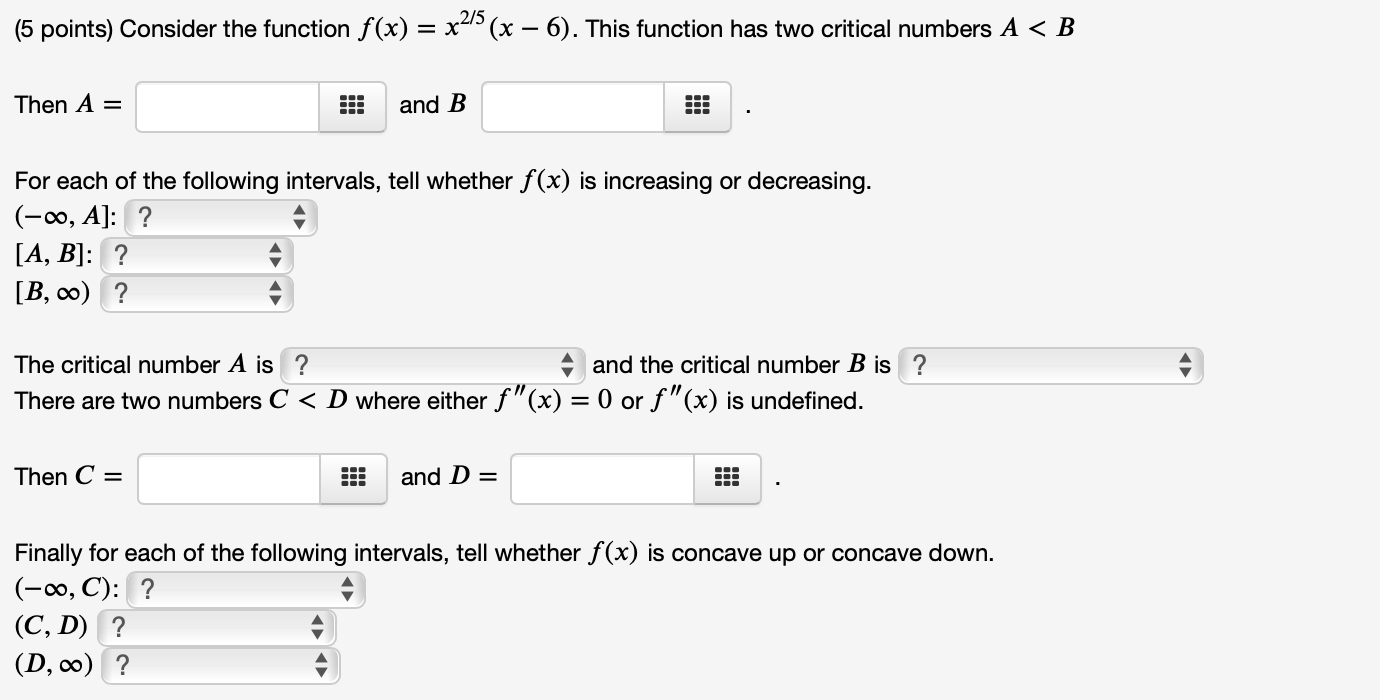Open the equation editor for answer D
Image resolution: width=1380 pixels, height=700 pixels.
click(x=726, y=477)
